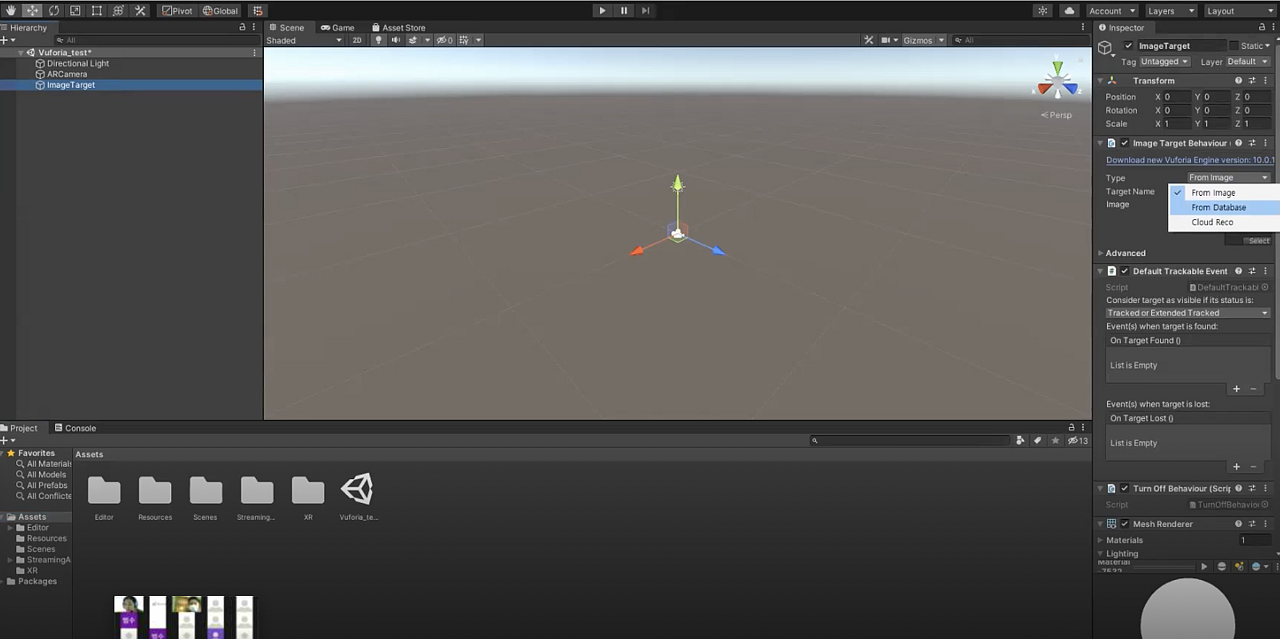
Task: Toggle Default Trackable Event checkbox
Action: (x=1124, y=271)
